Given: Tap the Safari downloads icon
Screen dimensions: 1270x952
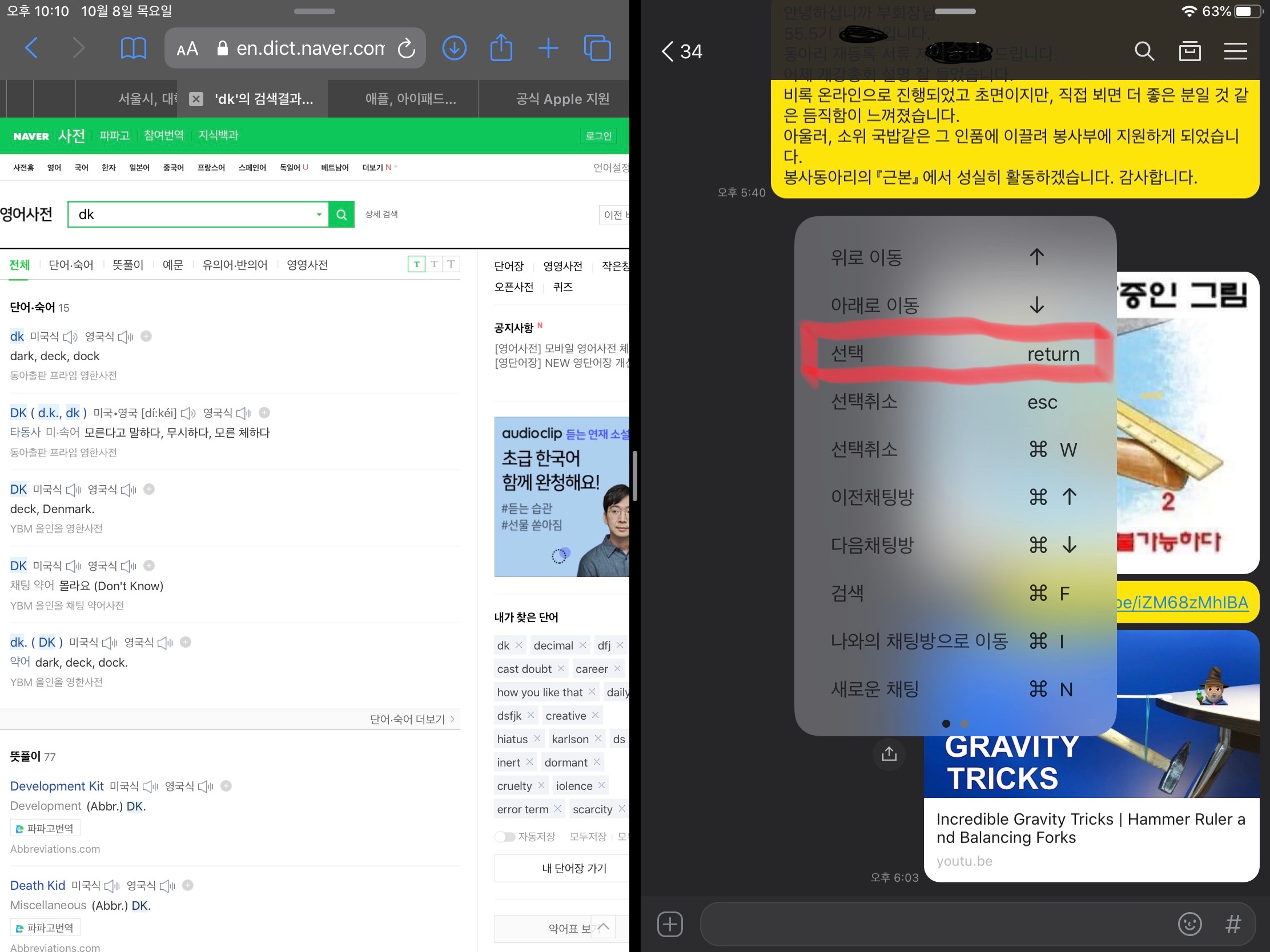Looking at the screenshot, I should point(453,48).
